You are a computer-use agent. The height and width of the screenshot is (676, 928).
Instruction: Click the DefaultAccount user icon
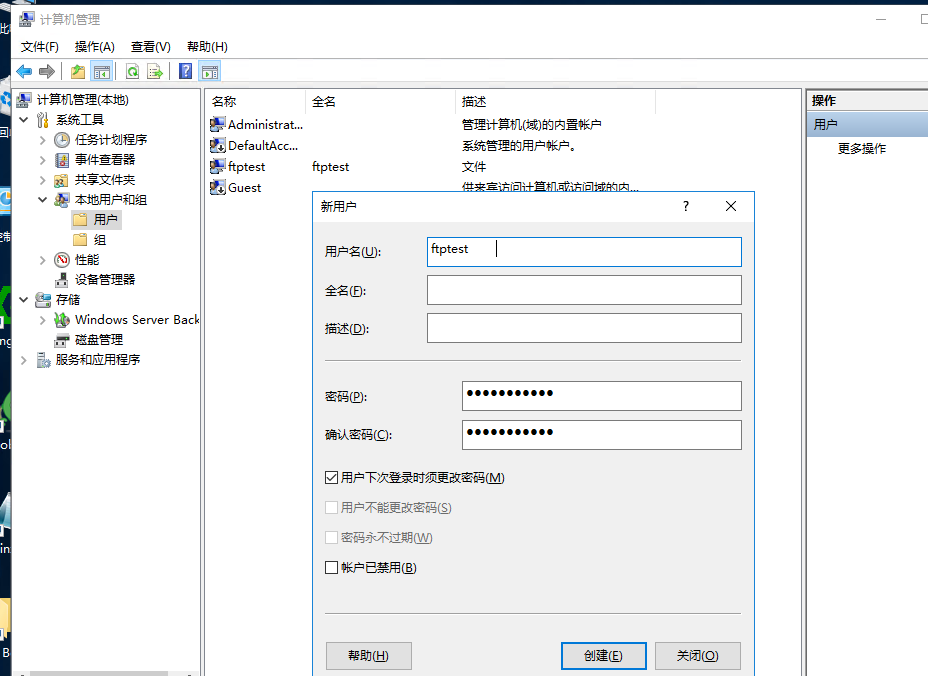pyautogui.click(x=217, y=145)
